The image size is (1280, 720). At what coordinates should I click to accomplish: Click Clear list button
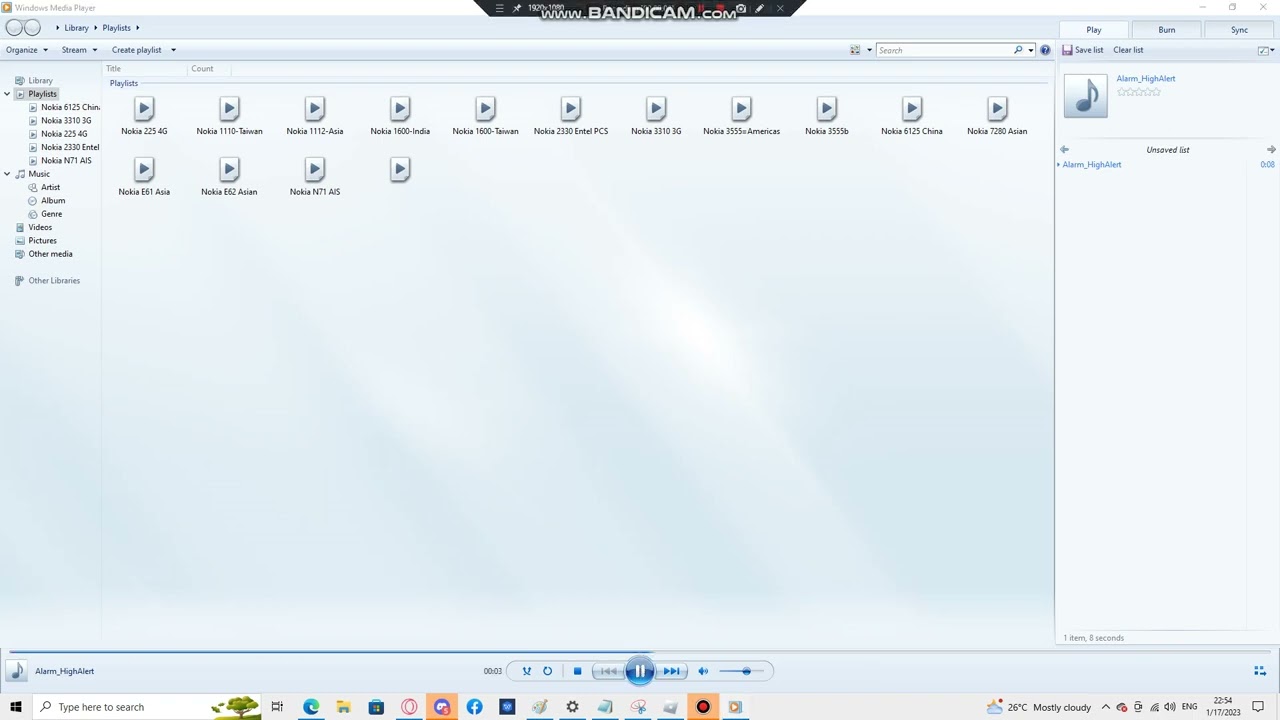(x=1128, y=50)
